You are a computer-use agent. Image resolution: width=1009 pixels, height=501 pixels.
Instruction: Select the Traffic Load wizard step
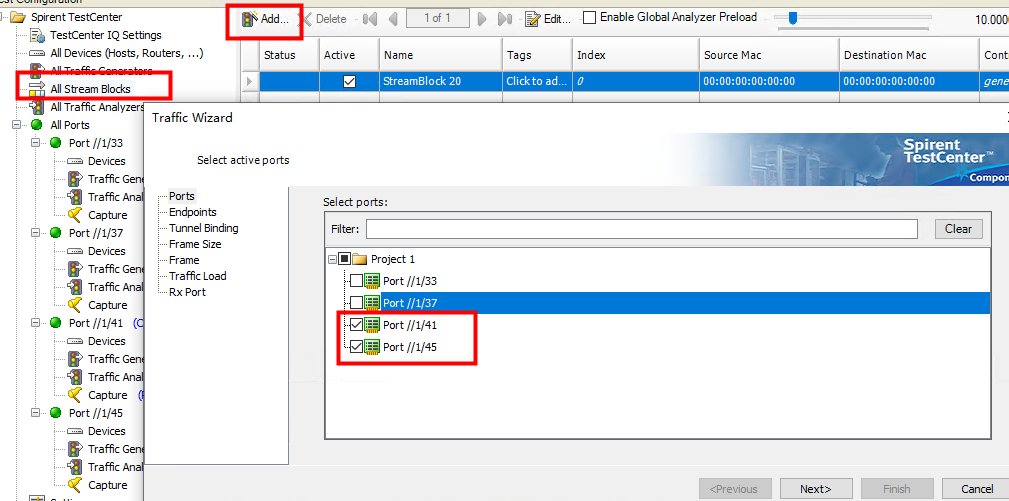198,277
